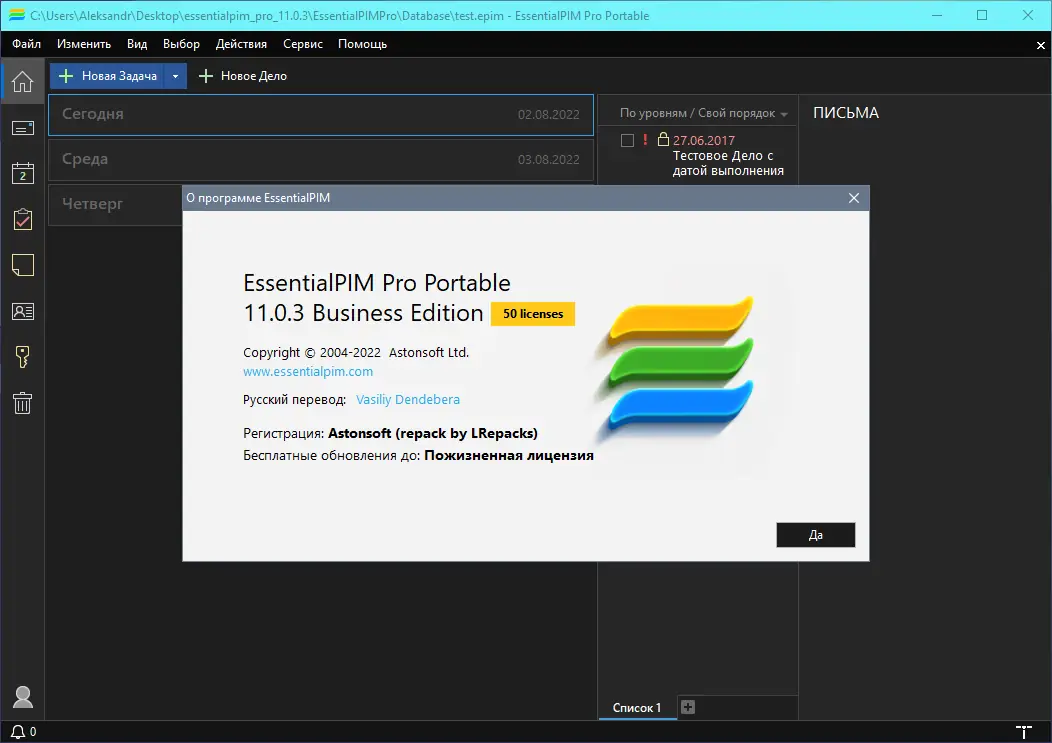This screenshot has height=743, width=1052.
Task: Open the sort order By levels dropdown
Action: [703, 113]
